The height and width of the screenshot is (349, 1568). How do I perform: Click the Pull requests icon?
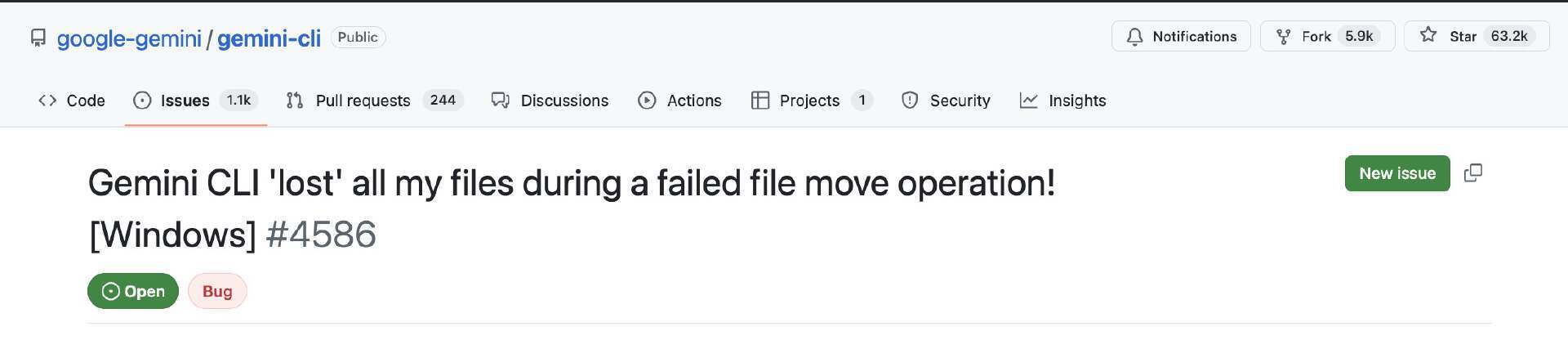[295, 101]
